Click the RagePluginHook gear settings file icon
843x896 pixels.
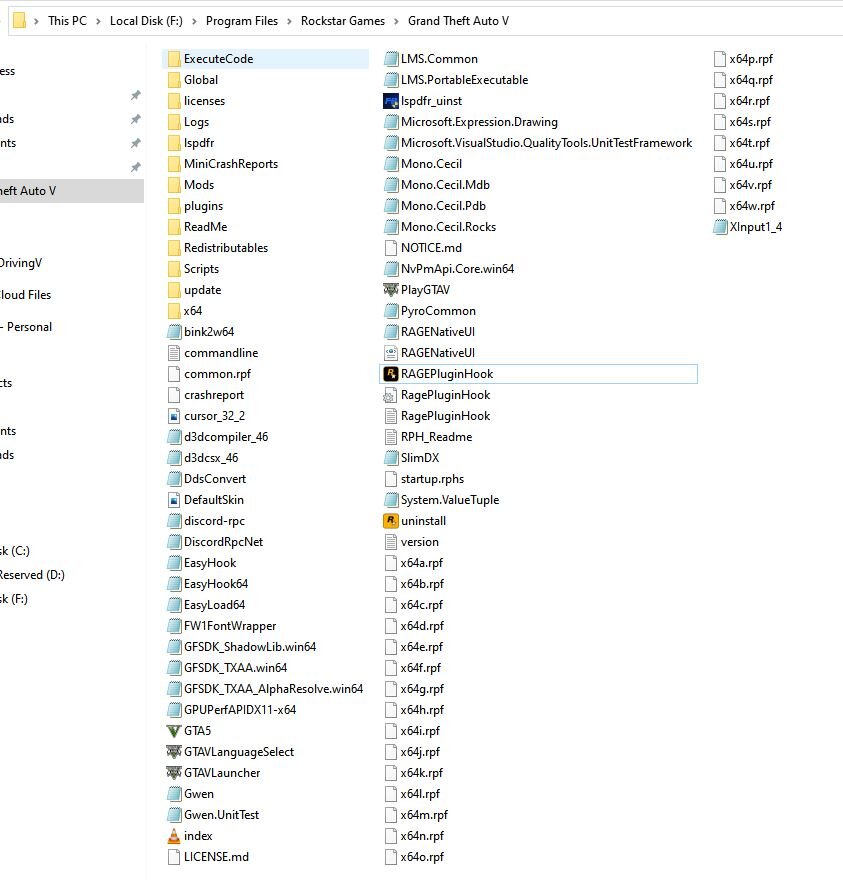pos(390,395)
